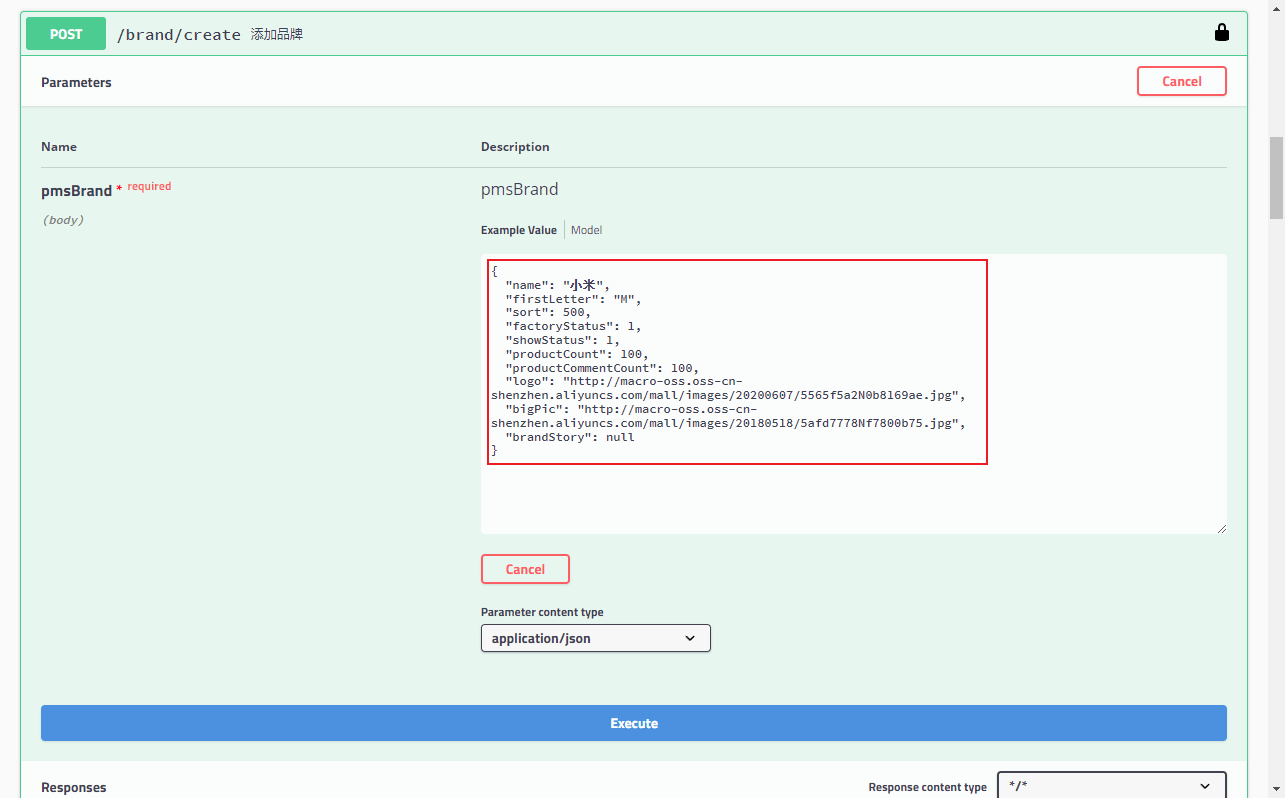Click the "productCommentCount": 100 line
This screenshot has height=798, width=1285.
pyautogui.click(x=602, y=368)
